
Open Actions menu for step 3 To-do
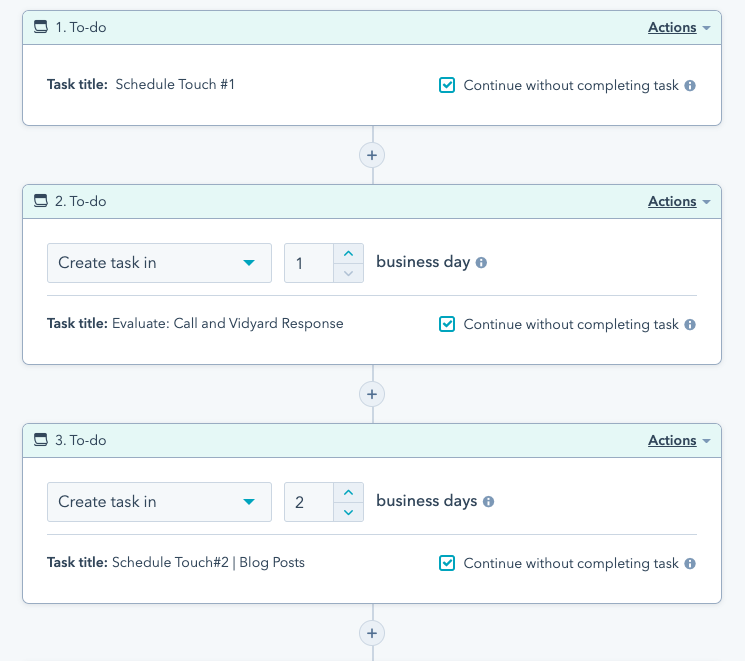point(678,441)
